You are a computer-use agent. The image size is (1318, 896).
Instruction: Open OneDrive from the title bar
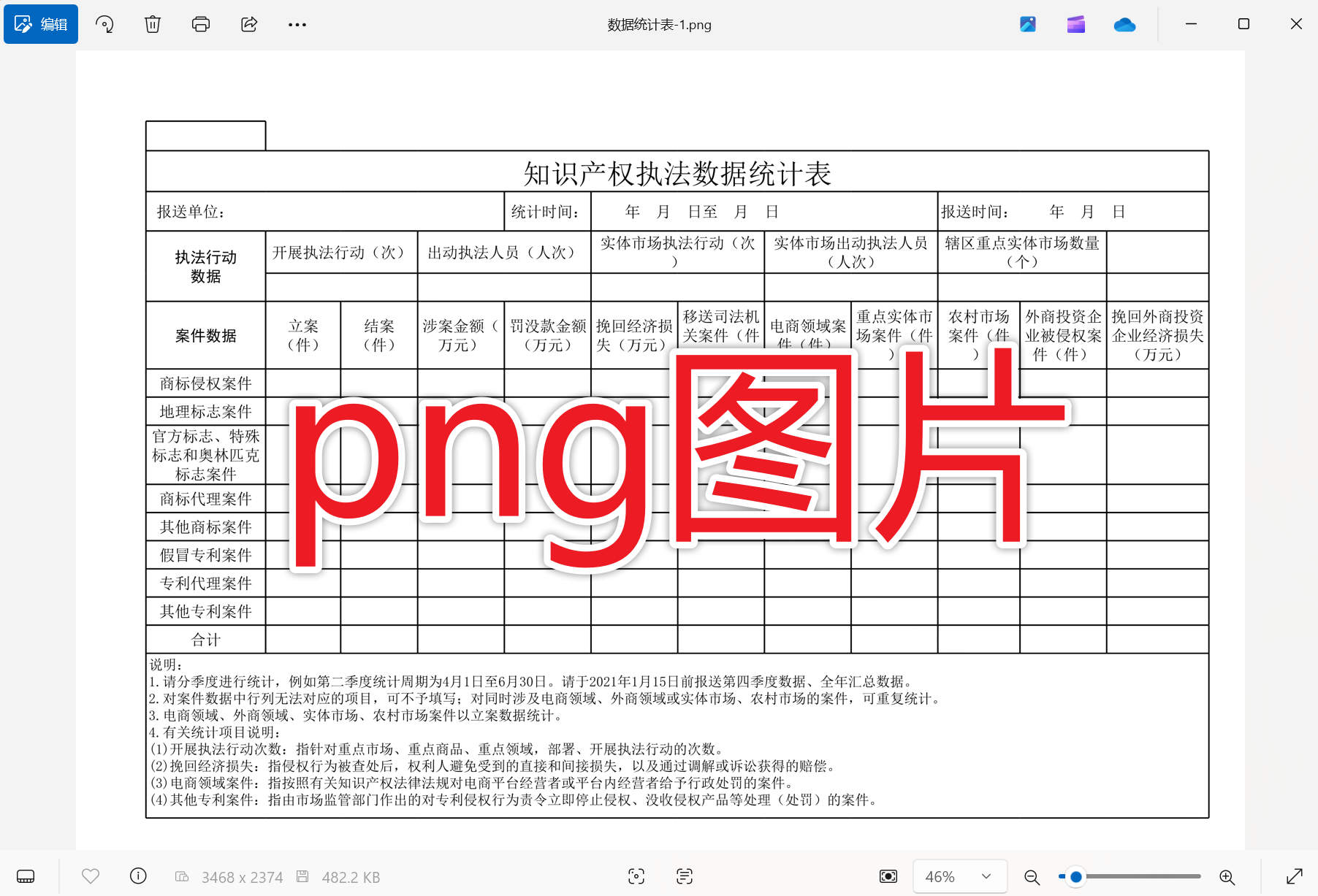coord(1124,24)
